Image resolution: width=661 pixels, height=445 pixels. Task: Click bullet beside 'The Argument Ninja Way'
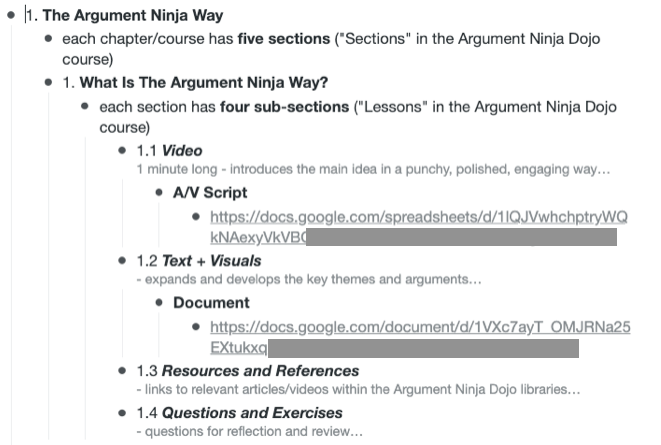click(x=11, y=15)
